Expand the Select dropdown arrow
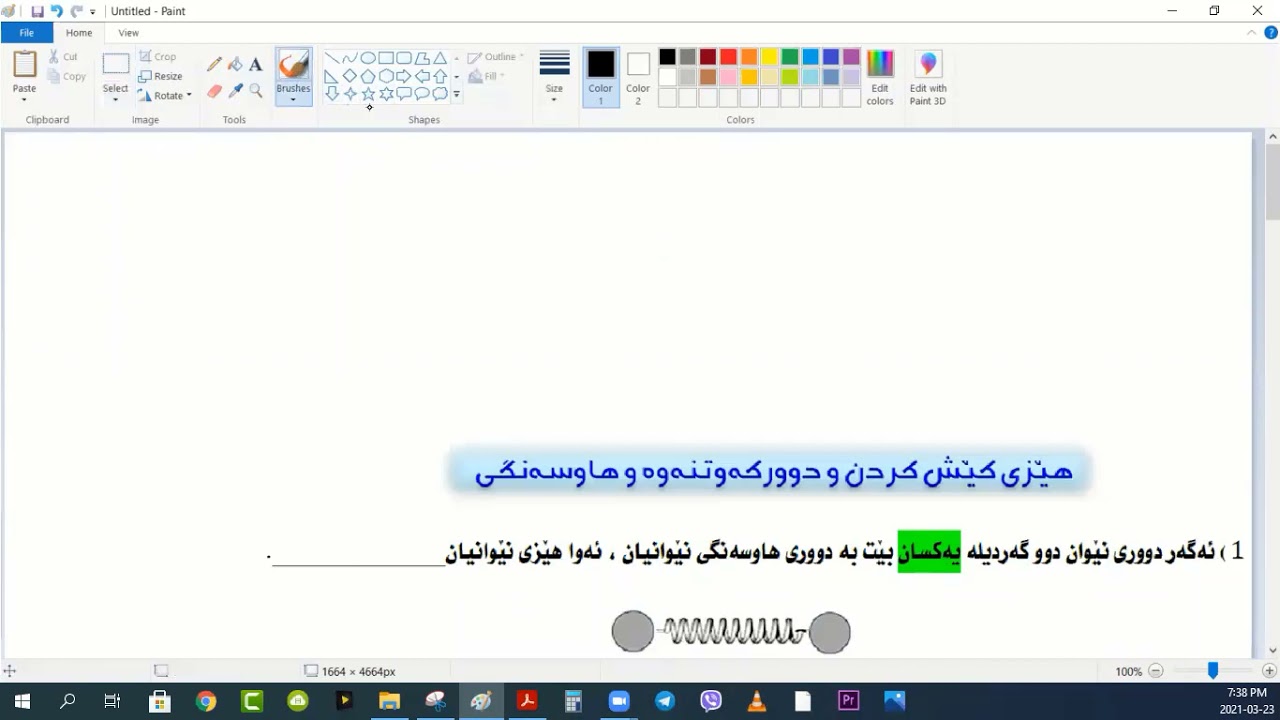The image size is (1280, 720). [x=115, y=100]
